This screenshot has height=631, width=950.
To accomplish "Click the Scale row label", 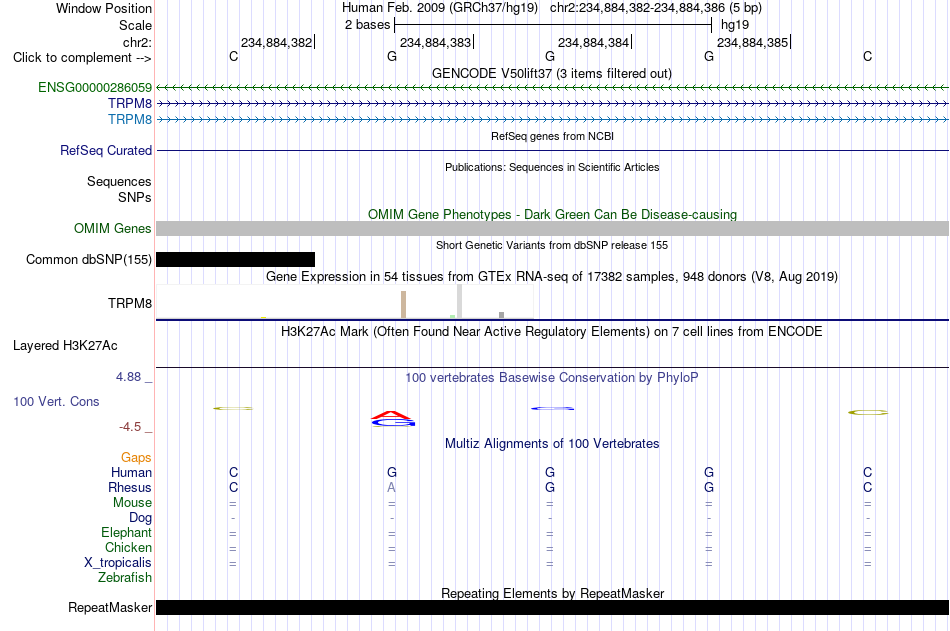I will pos(136,25).
